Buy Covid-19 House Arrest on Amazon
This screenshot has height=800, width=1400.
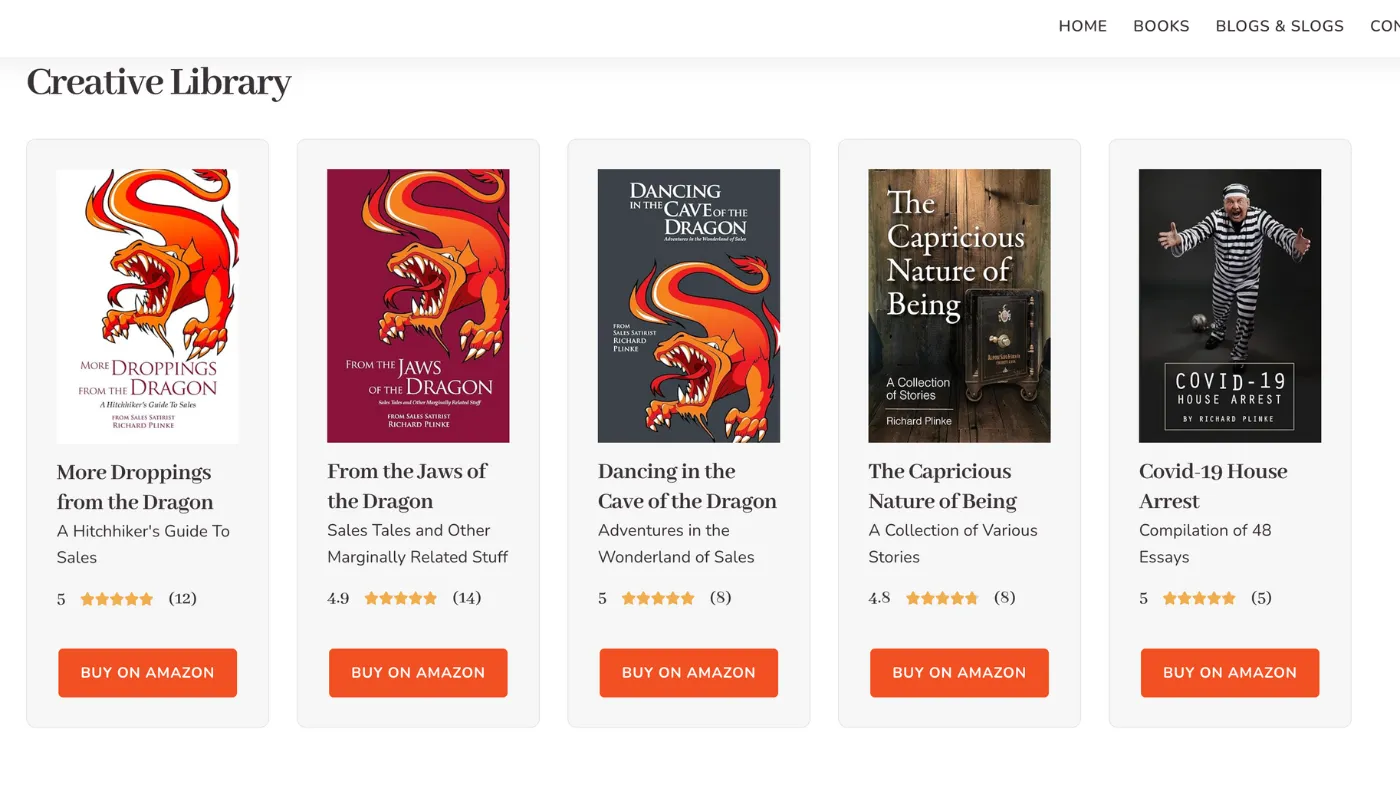pos(1230,673)
